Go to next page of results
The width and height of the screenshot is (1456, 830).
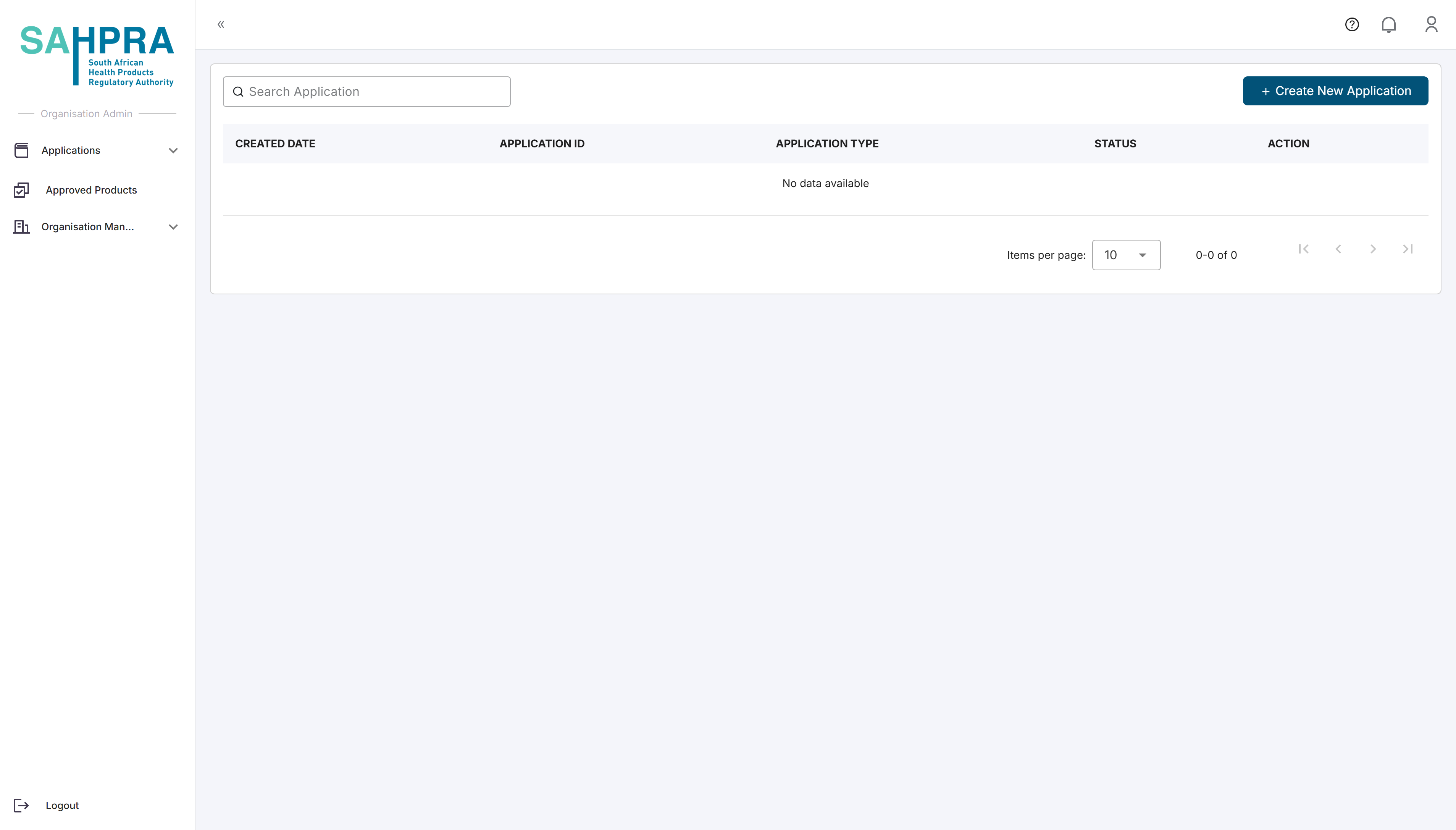(1373, 249)
